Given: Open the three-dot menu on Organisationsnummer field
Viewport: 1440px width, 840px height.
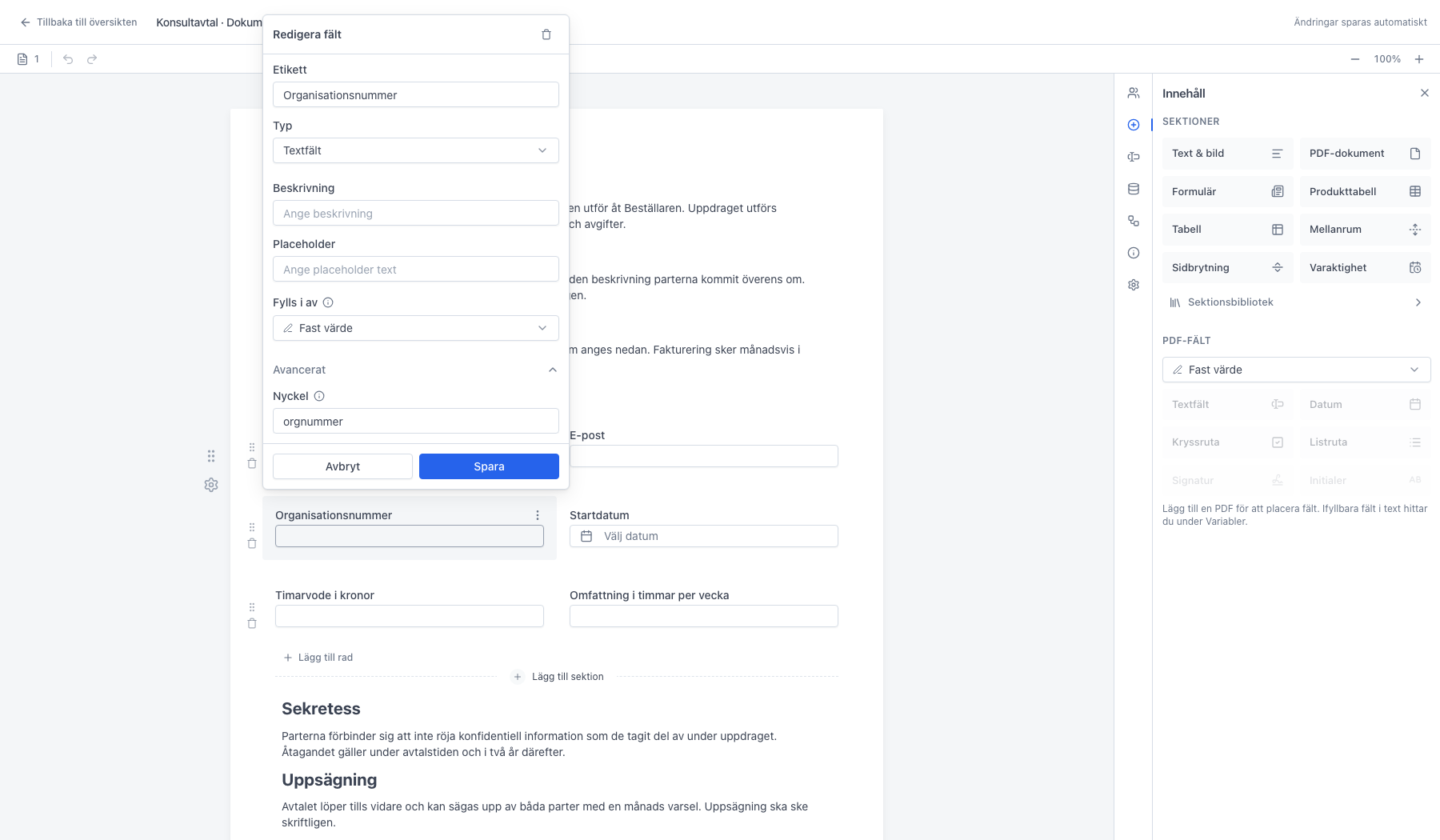Looking at the screenshot, I should click(538, 515).
